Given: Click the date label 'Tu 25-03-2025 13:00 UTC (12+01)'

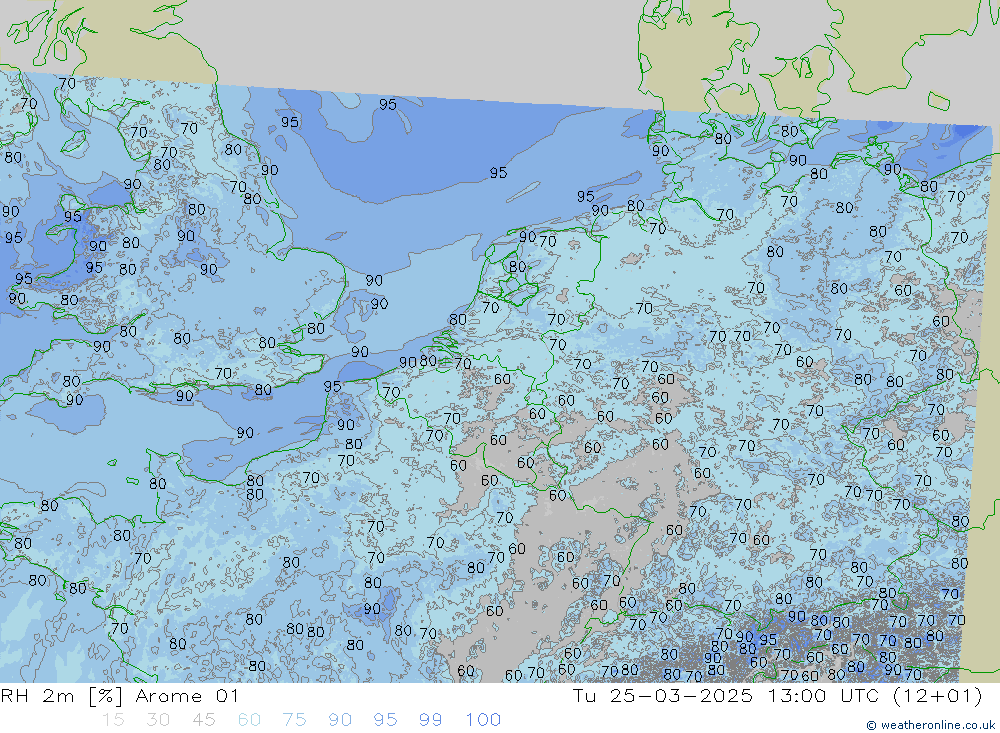Looking at the screenshot, I should point(777,696).
